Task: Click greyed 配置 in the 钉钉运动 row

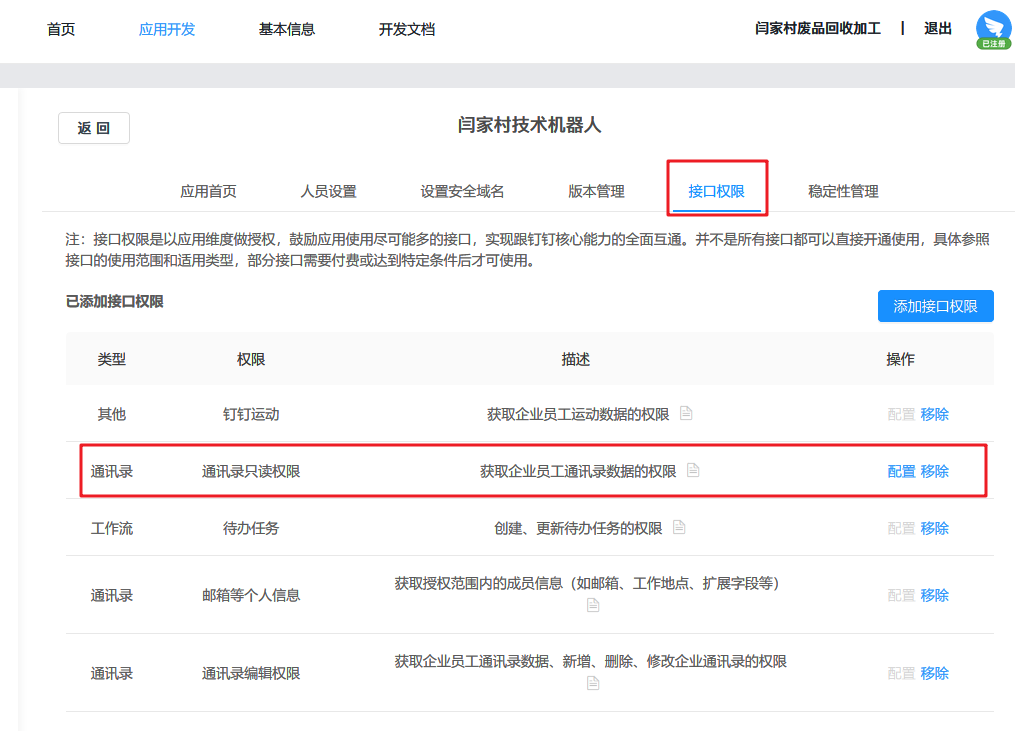Action: pos(901,414)
